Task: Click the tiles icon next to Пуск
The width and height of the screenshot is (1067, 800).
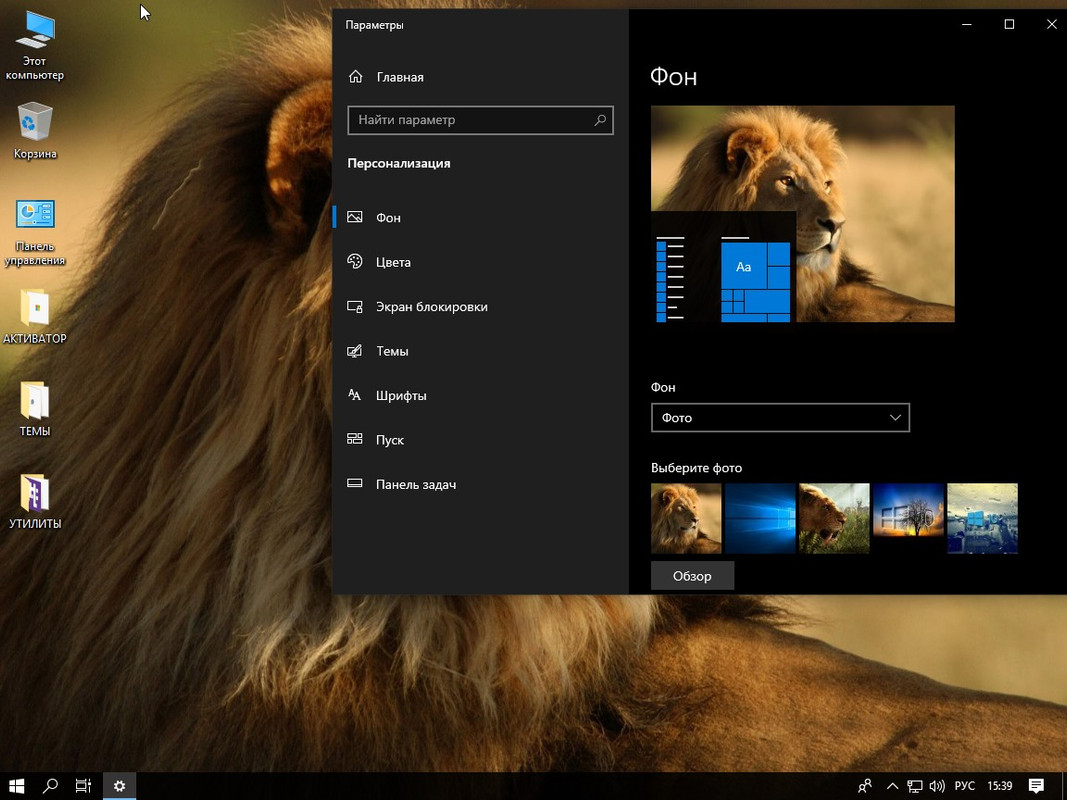Action: pos(355,439)
